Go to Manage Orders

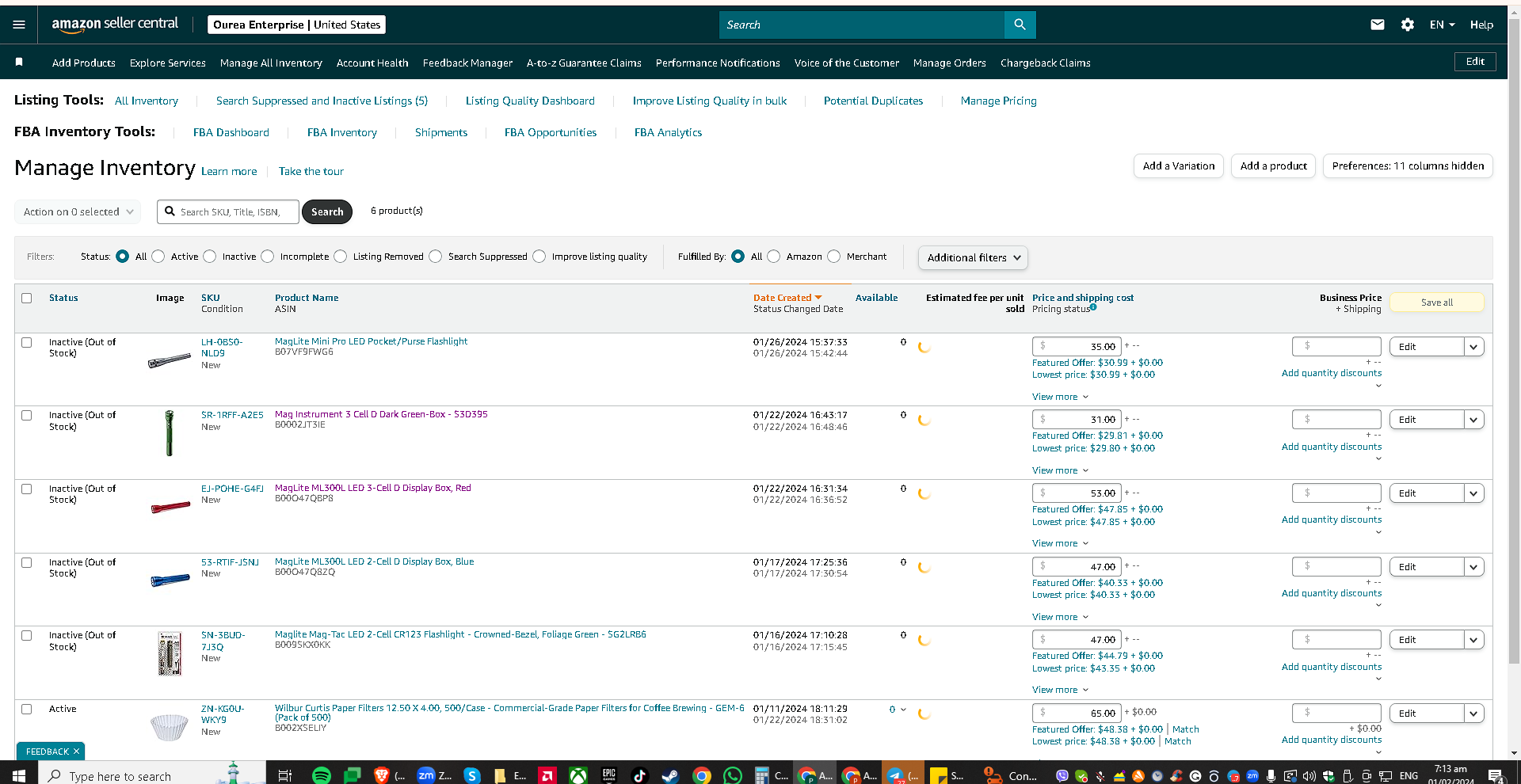949,63
